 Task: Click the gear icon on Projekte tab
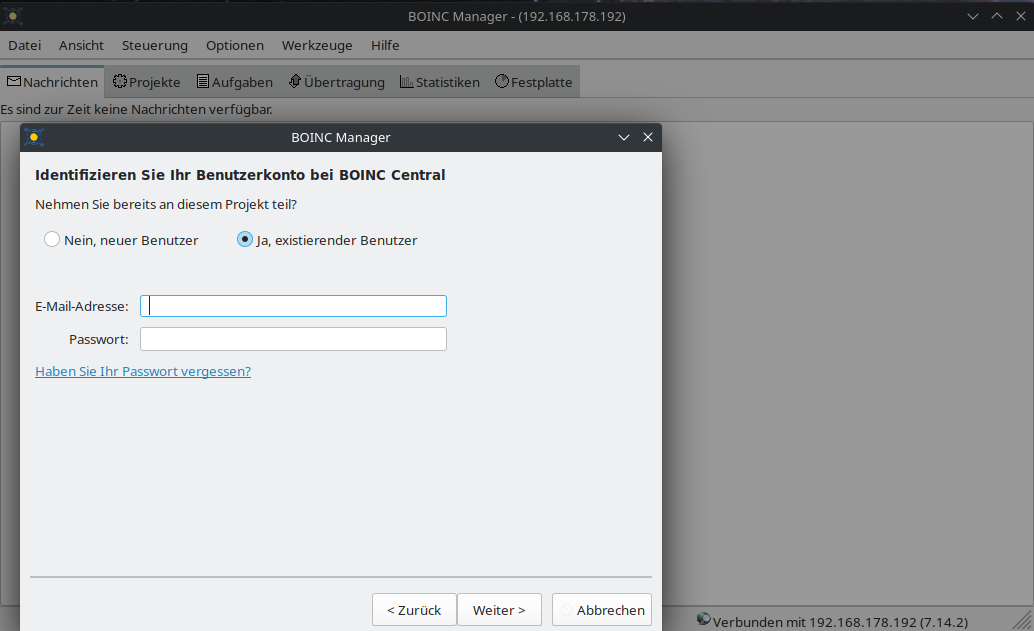tap(120, 82)
